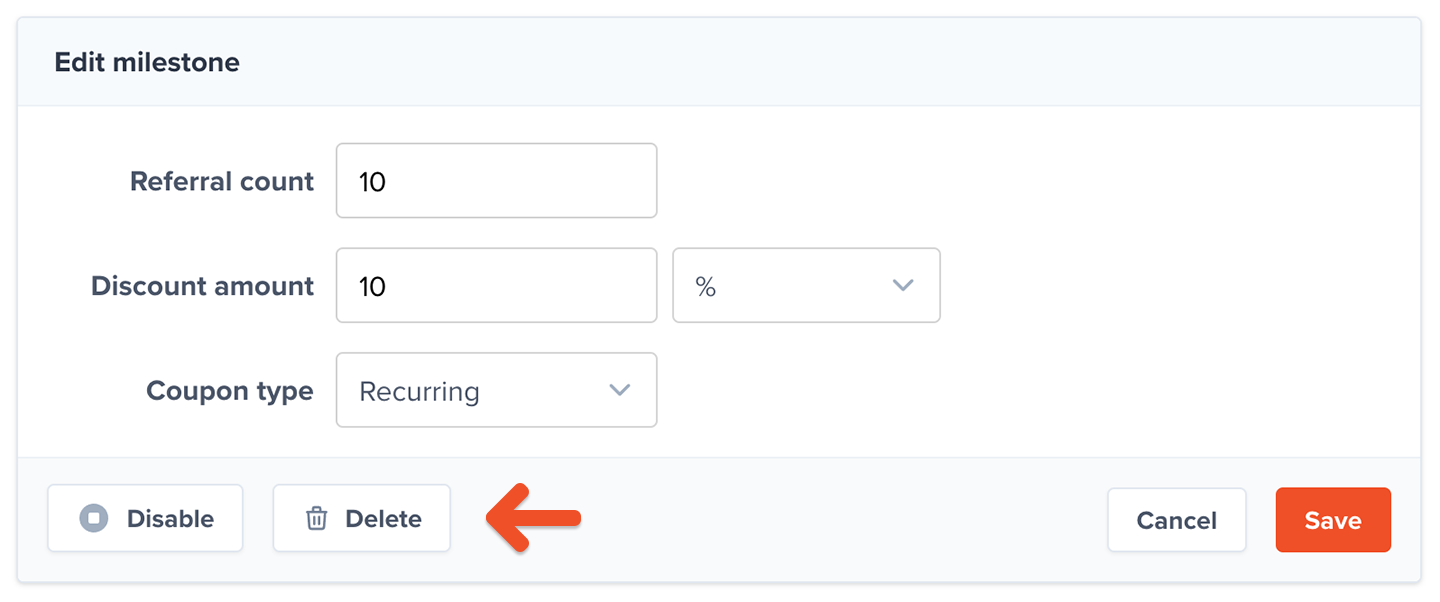The height and width of the screenshot is (602, 1440).
Task: Click the red arrow pointing at Delete
Action: click(x=533, y=518)
